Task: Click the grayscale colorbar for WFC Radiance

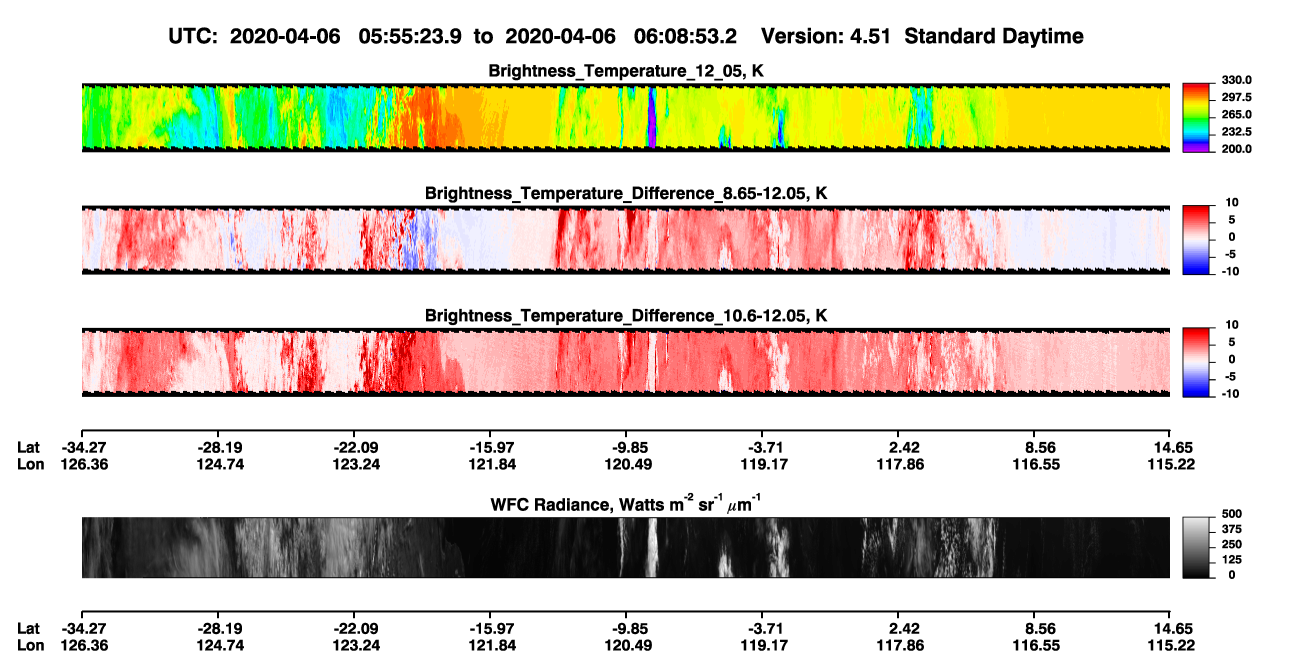Action: pos(1197,546)
